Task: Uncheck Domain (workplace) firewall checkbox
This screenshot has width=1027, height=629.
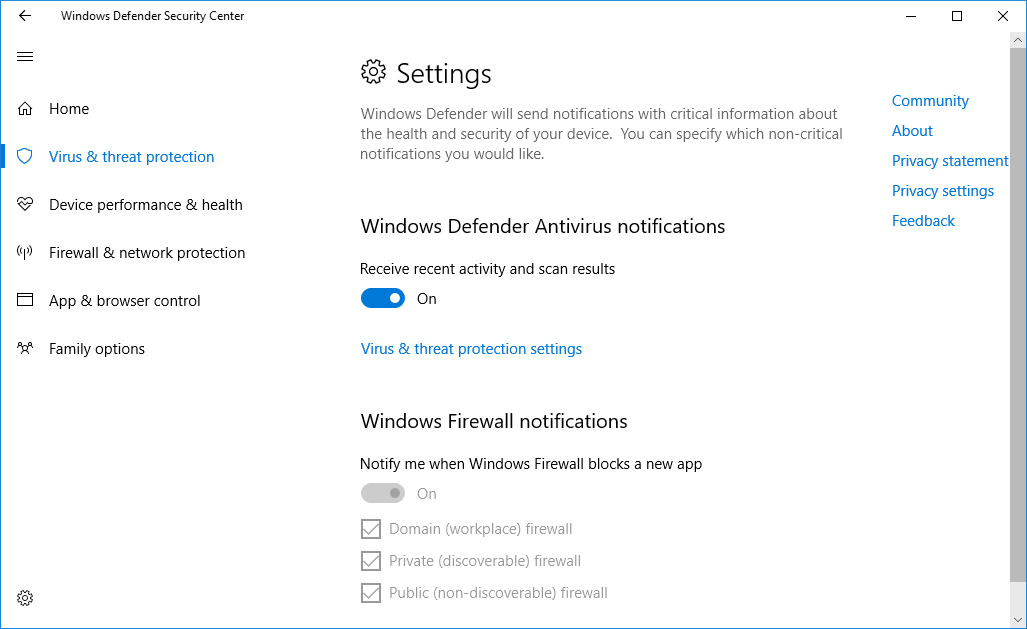Action: 371,529
